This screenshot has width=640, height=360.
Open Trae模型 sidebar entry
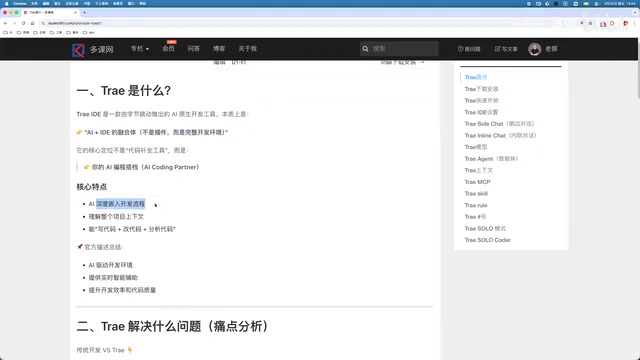(x=476, y=147)
